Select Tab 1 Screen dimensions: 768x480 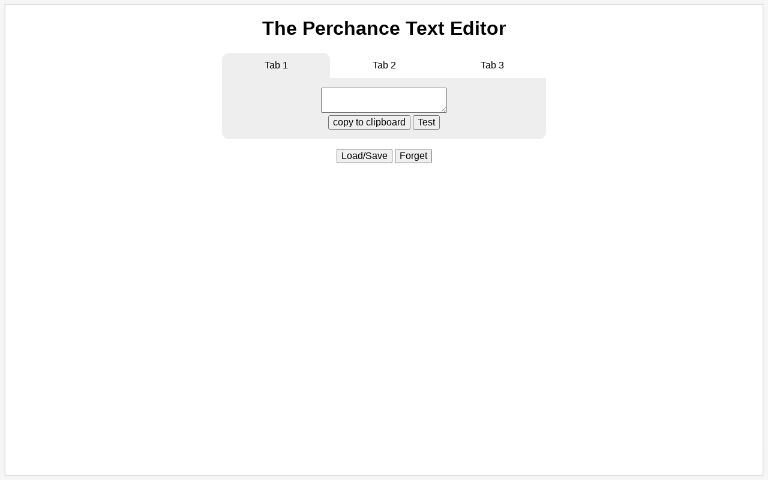[276, 65]
